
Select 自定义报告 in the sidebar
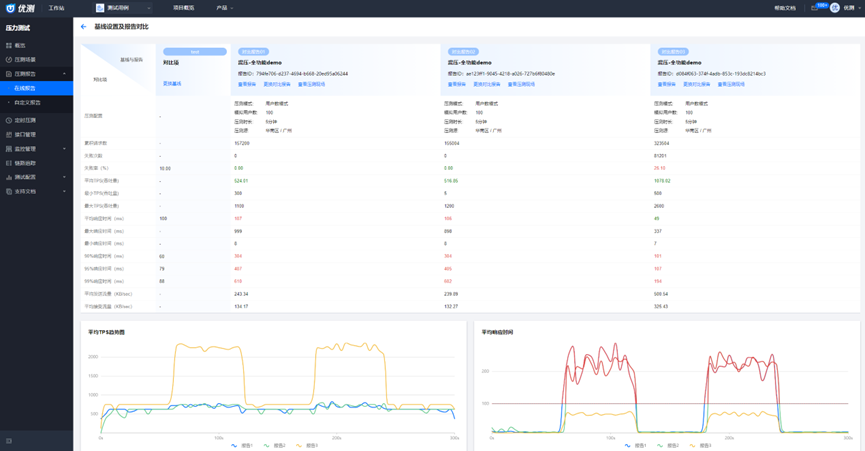click(x=27, y=103)
